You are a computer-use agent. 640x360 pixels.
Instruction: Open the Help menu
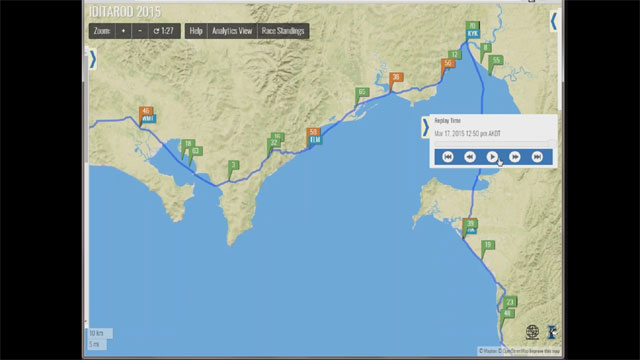click(196, 31)
